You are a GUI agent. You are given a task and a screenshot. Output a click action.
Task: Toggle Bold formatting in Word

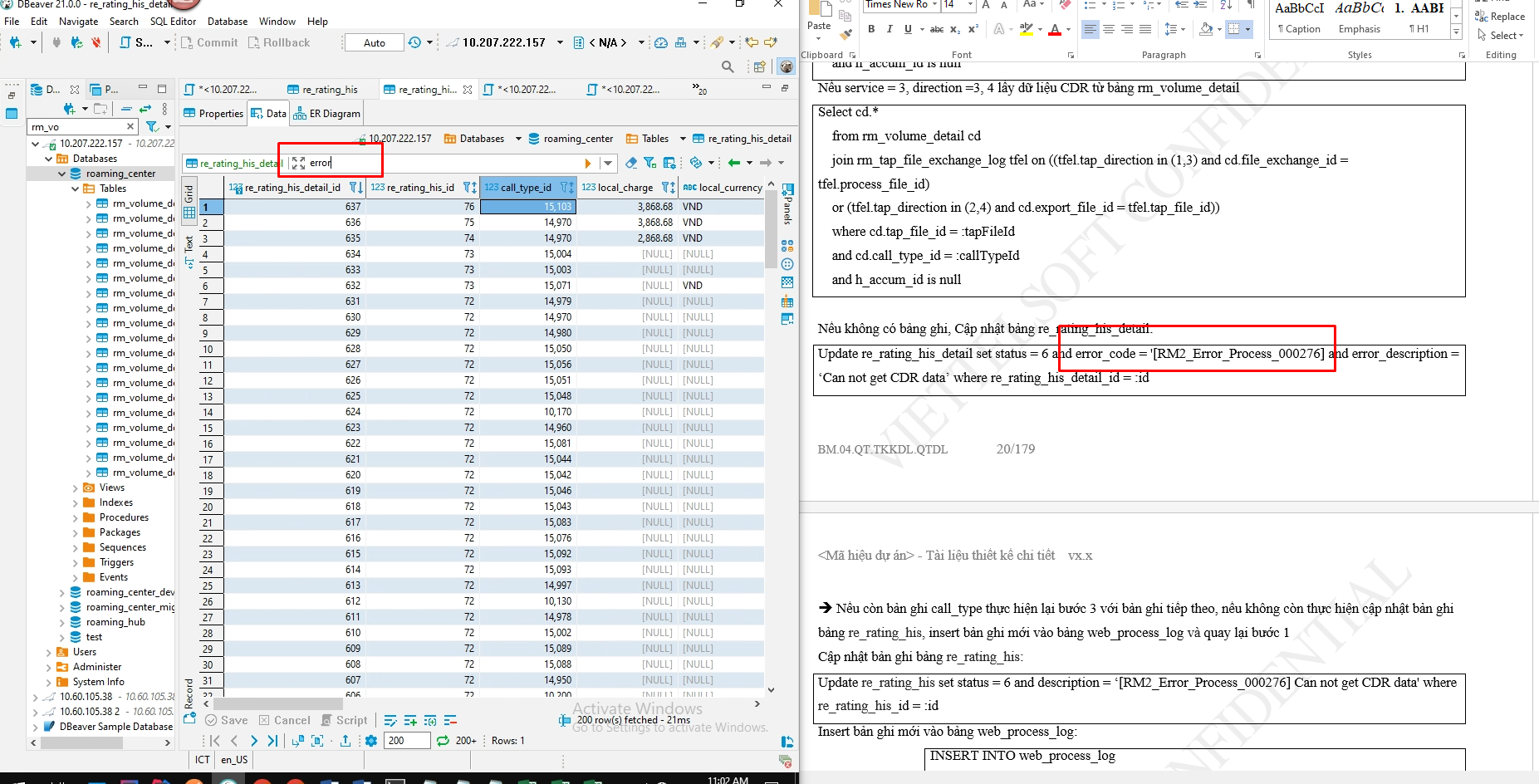[x=871, y=29]
